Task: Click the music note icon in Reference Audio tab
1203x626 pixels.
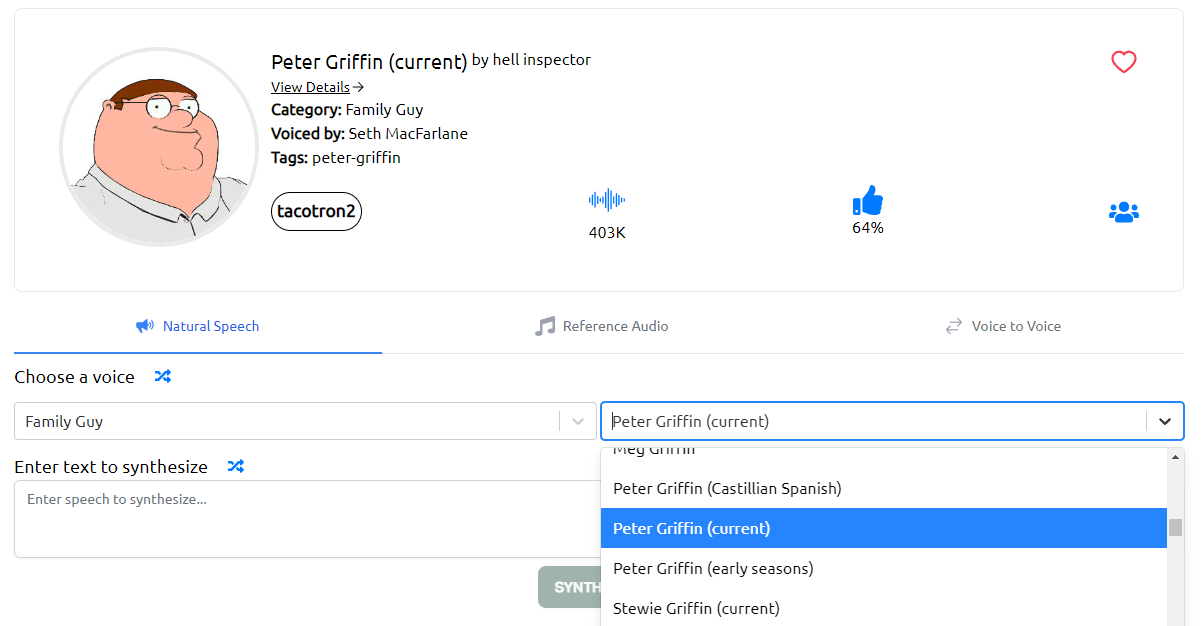Action: tap(545, 326)
